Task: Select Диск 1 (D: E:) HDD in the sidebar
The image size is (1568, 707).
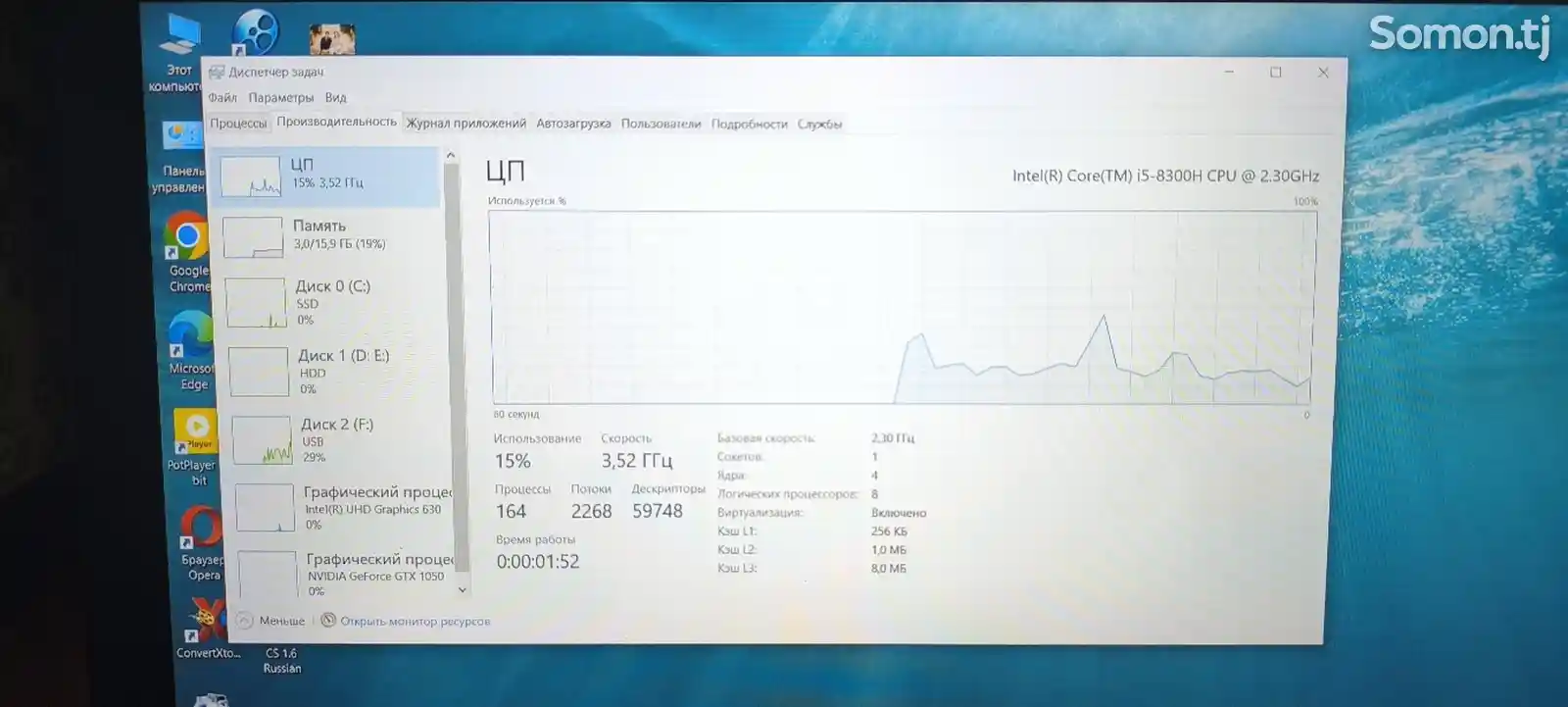Action: (x=337, y=371)
